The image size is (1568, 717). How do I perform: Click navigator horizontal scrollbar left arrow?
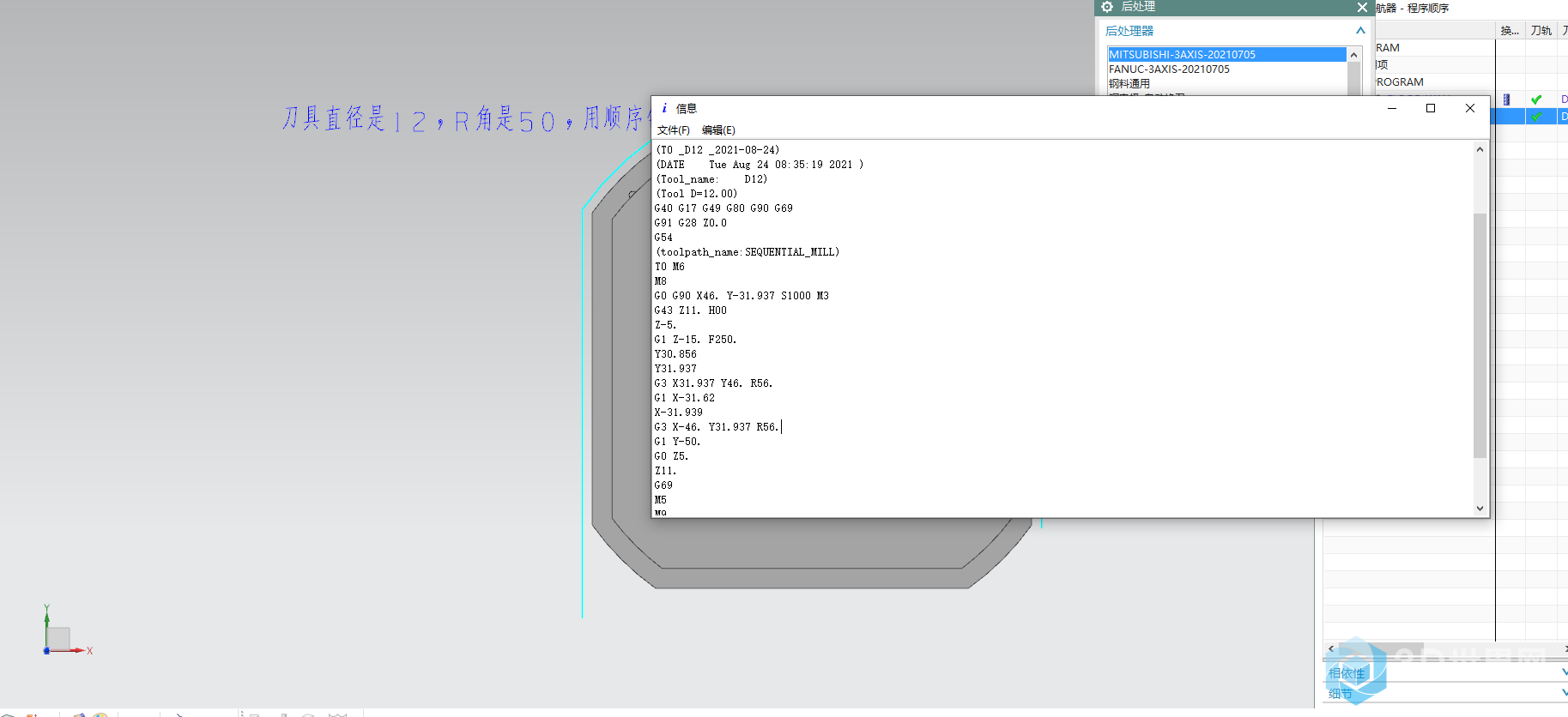(x=1330, y=648)
